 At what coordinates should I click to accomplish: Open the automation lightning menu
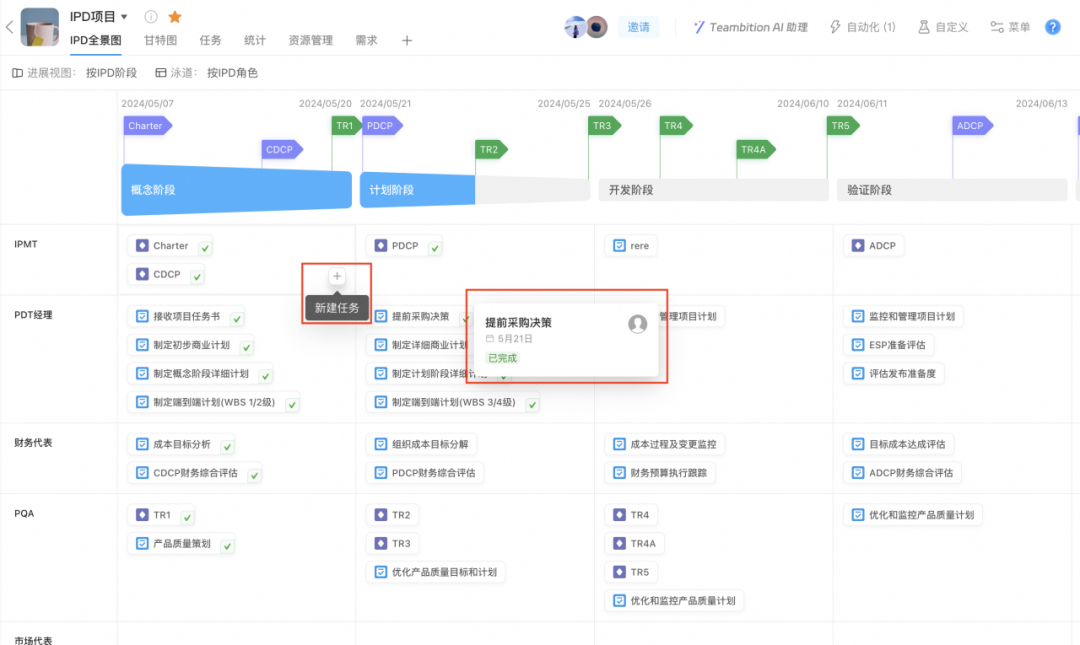point(862,27)
